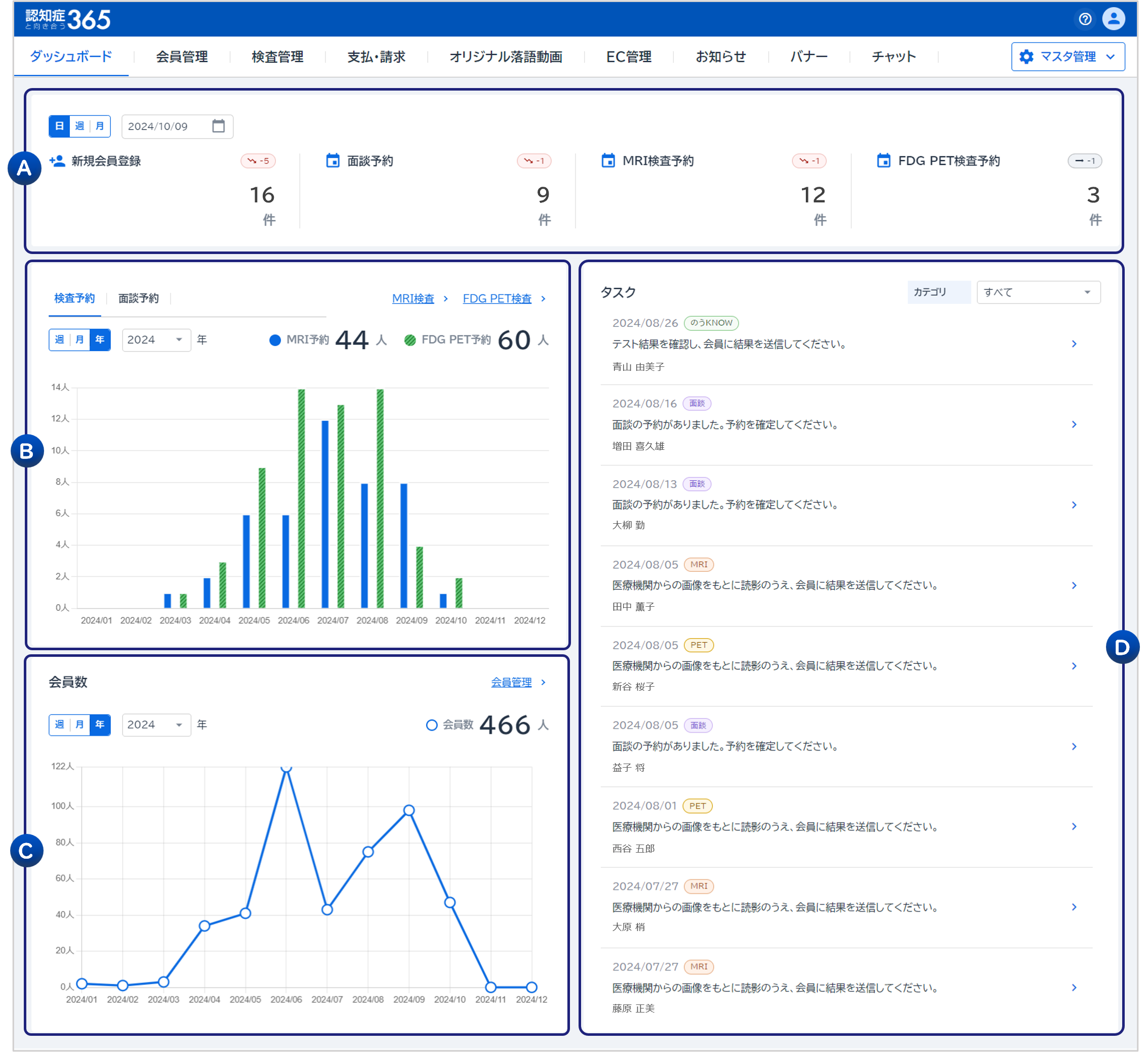Open 2024 year dropdown in 会員数 panel

click(x=155, y=725)
